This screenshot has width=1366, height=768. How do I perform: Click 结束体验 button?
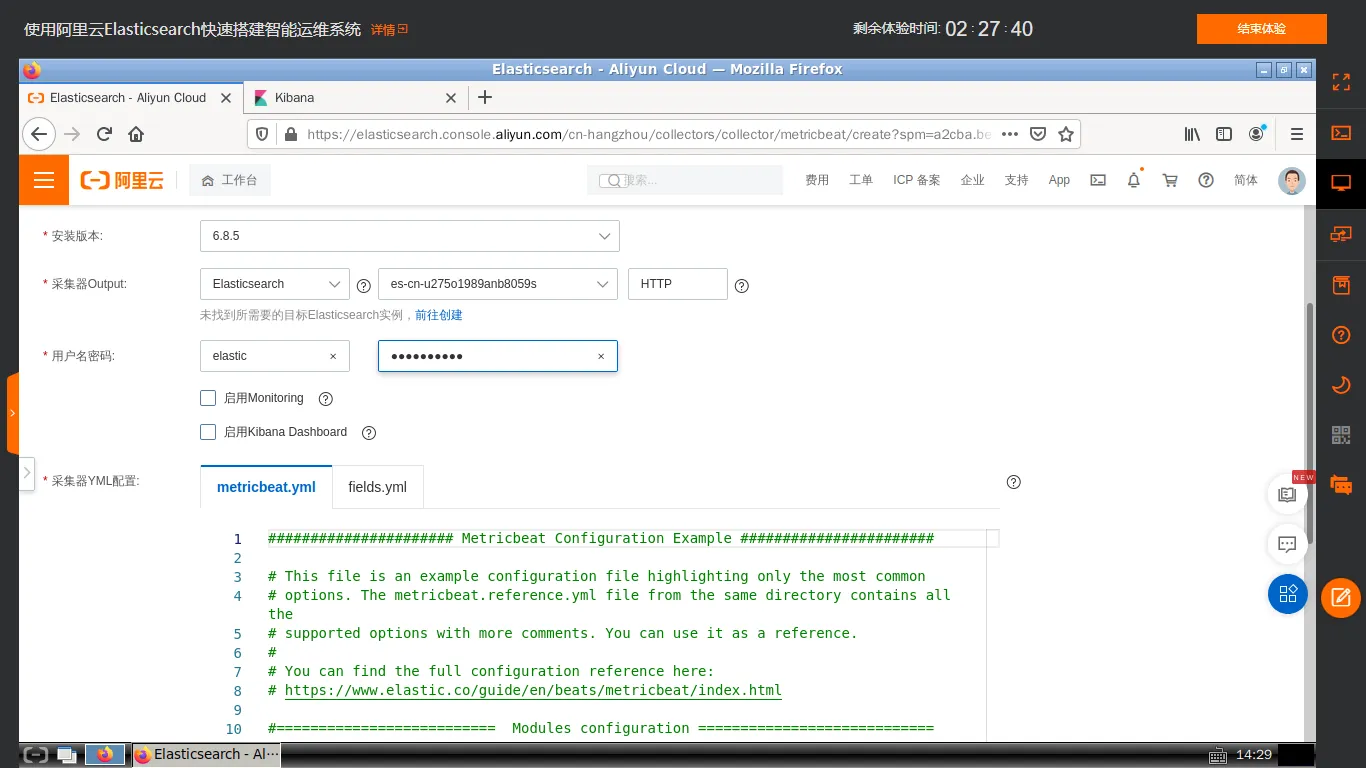pyautogui.click(x=1262, y=29)
